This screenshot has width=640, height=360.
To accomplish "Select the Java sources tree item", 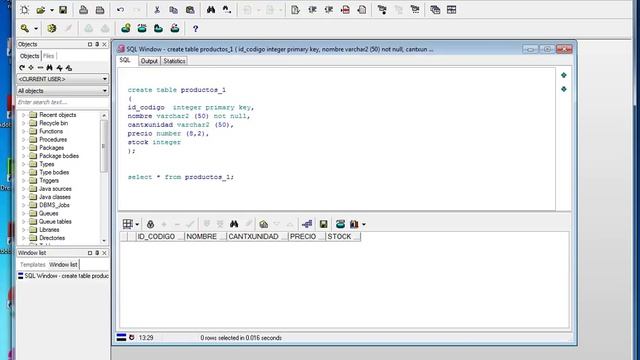I will click(x=55, y=189).
